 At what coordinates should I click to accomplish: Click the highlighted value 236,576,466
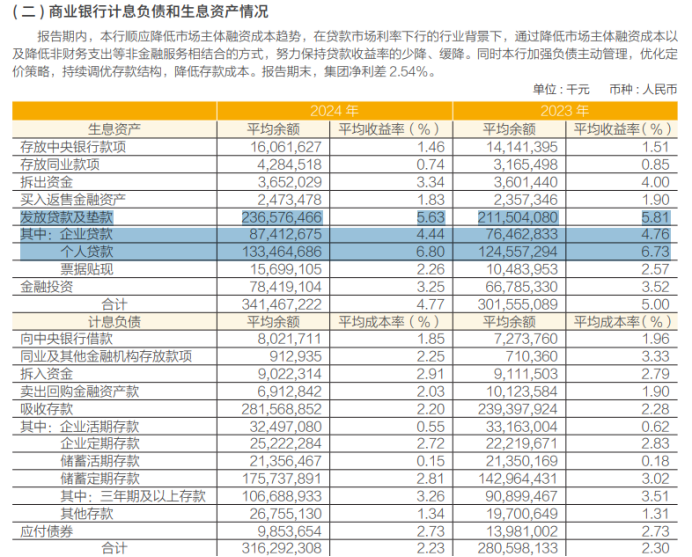(x=282, y=217)
